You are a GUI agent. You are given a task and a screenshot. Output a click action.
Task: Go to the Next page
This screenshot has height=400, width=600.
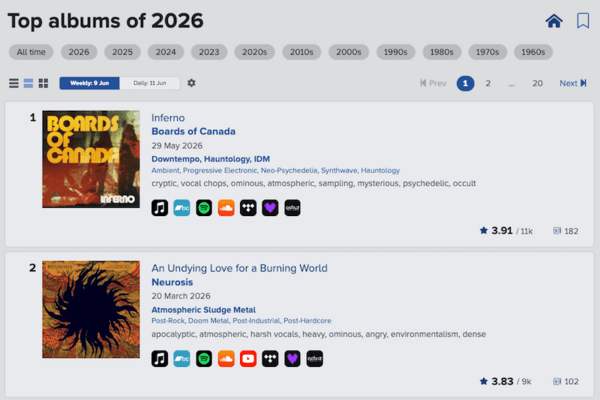point(573,83)
